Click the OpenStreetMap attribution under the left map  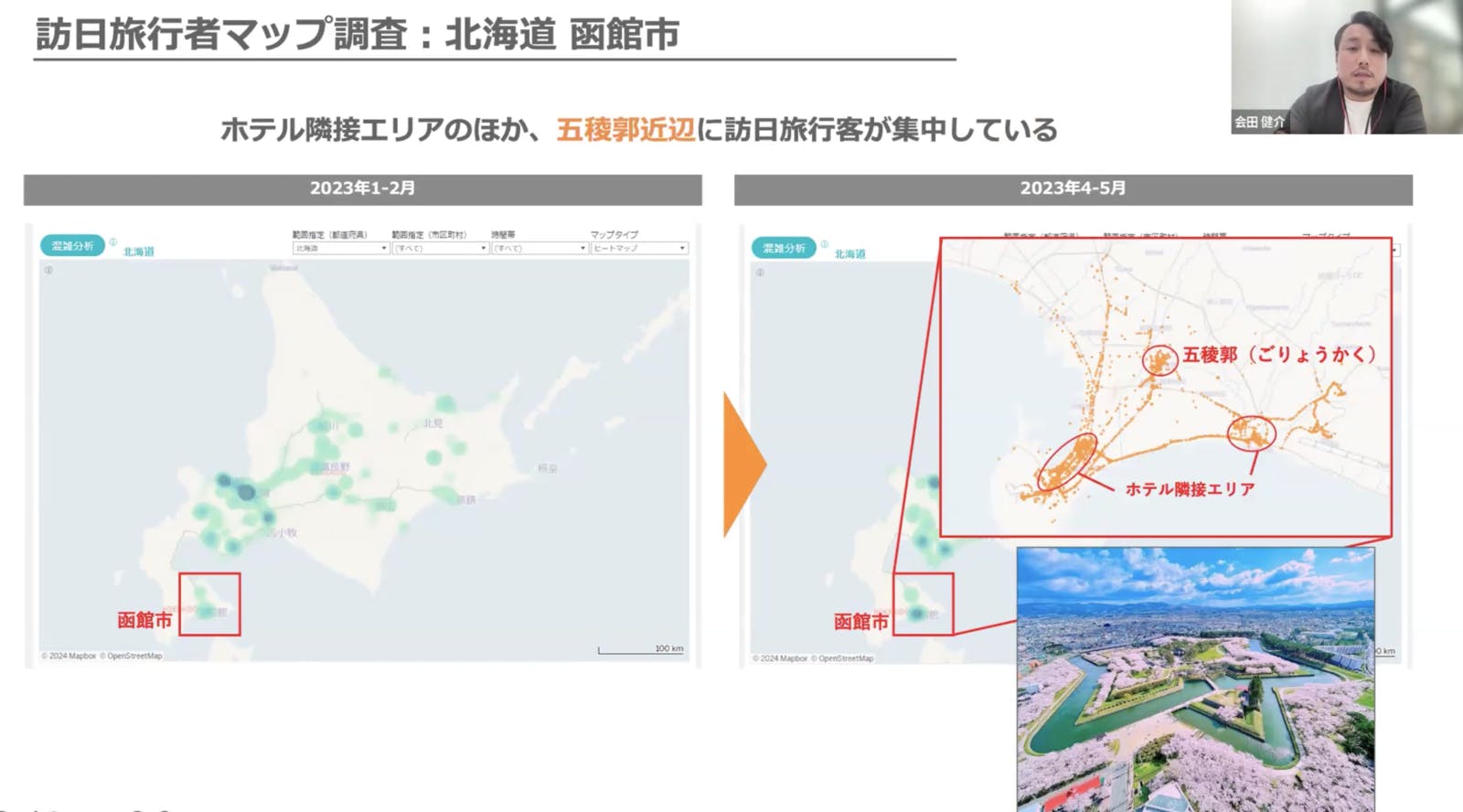click(x=131, y=656)
